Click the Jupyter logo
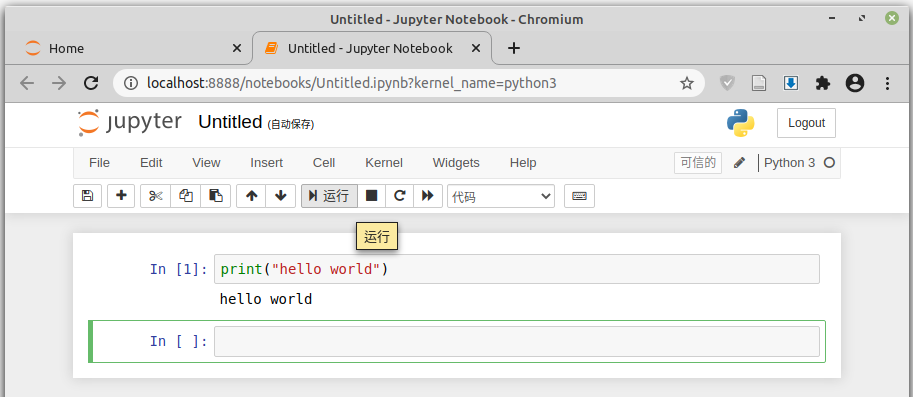 pyautogui.click(x=129, y=123)
